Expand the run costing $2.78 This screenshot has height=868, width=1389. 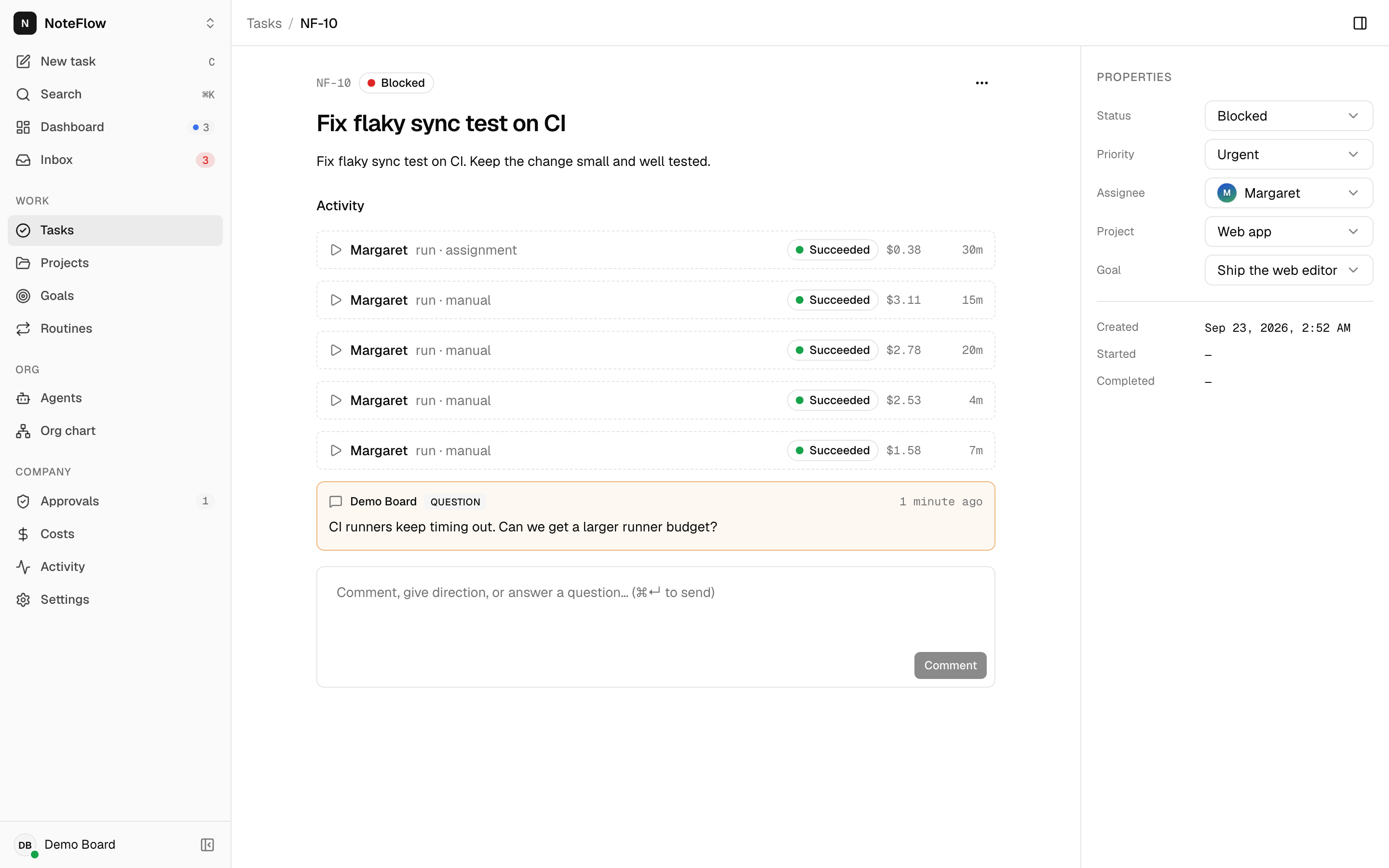click(655, 350)
